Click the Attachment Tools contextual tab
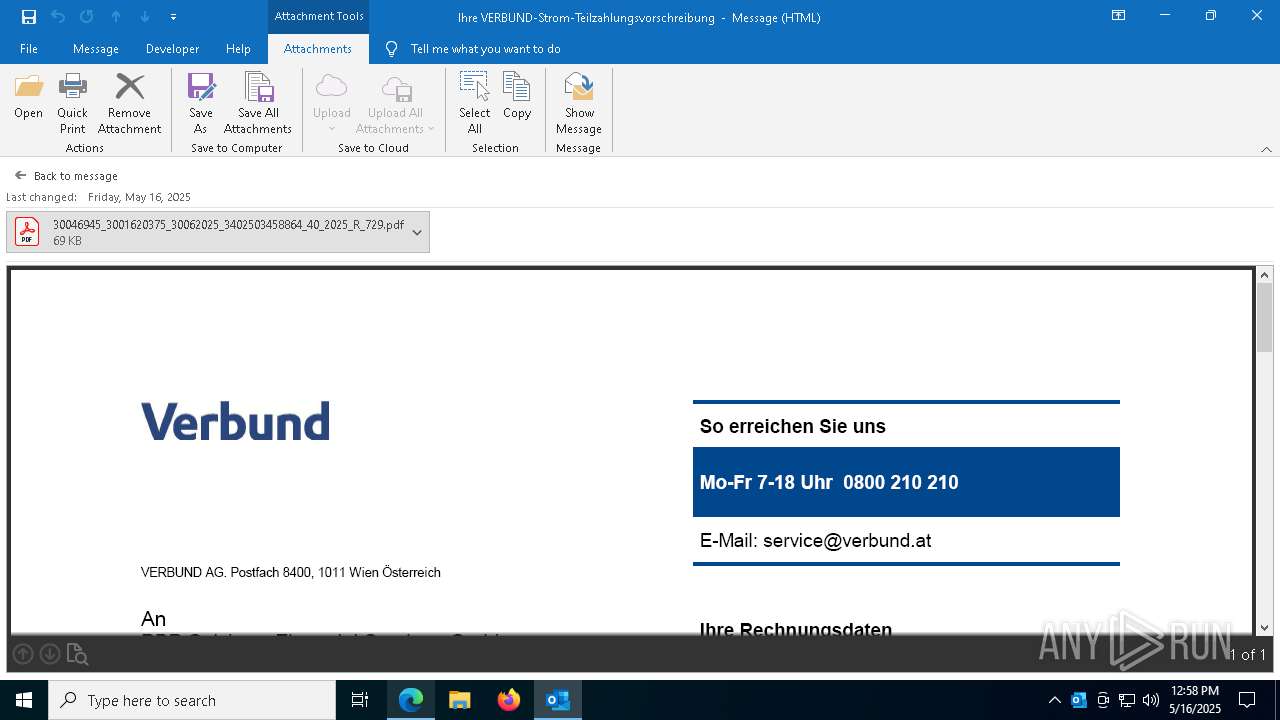Image resolution: width=1280 pixels, height=720 pixels. tap(319, 16)
